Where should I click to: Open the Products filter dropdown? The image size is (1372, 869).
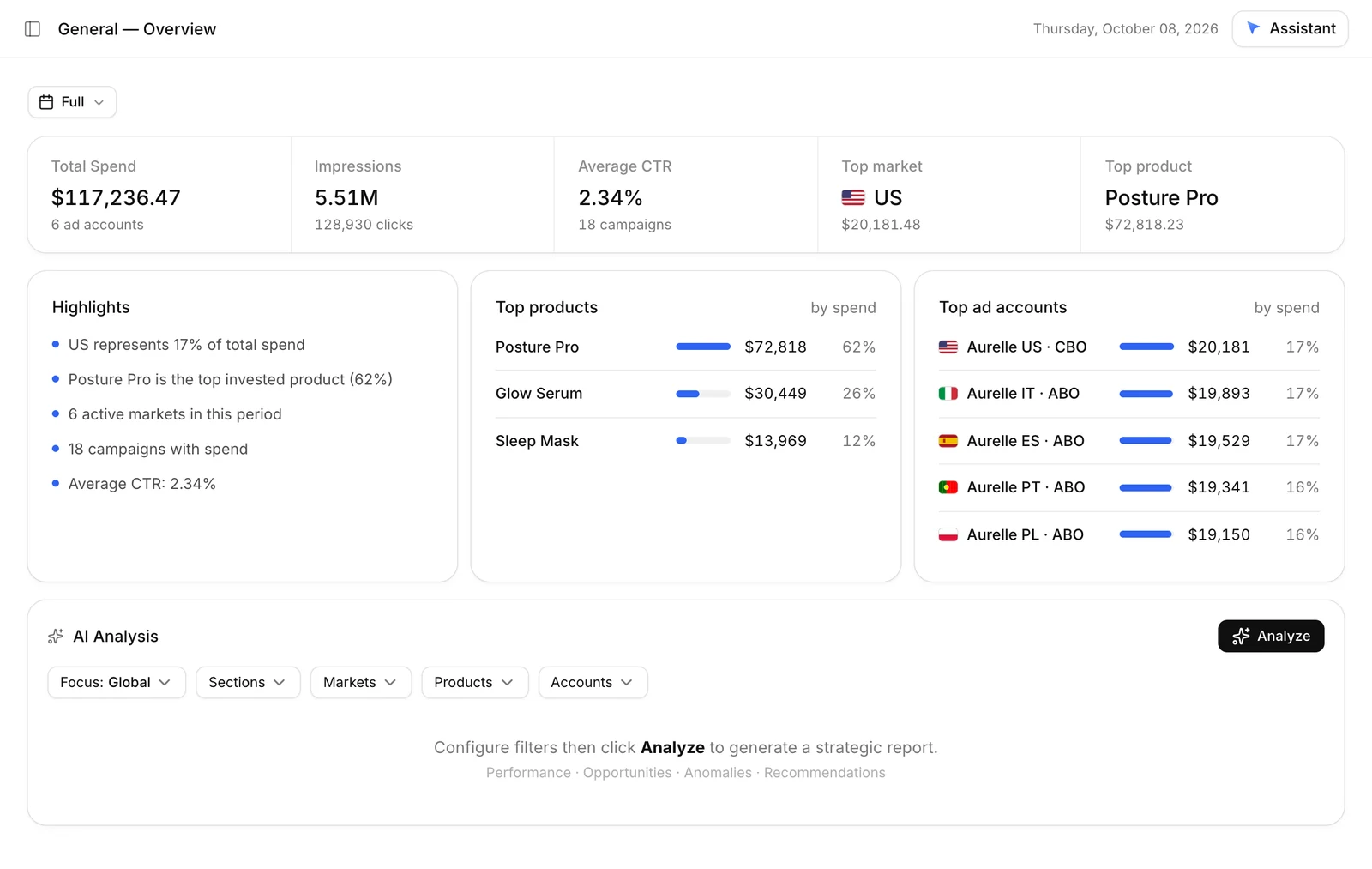[475, 683]
